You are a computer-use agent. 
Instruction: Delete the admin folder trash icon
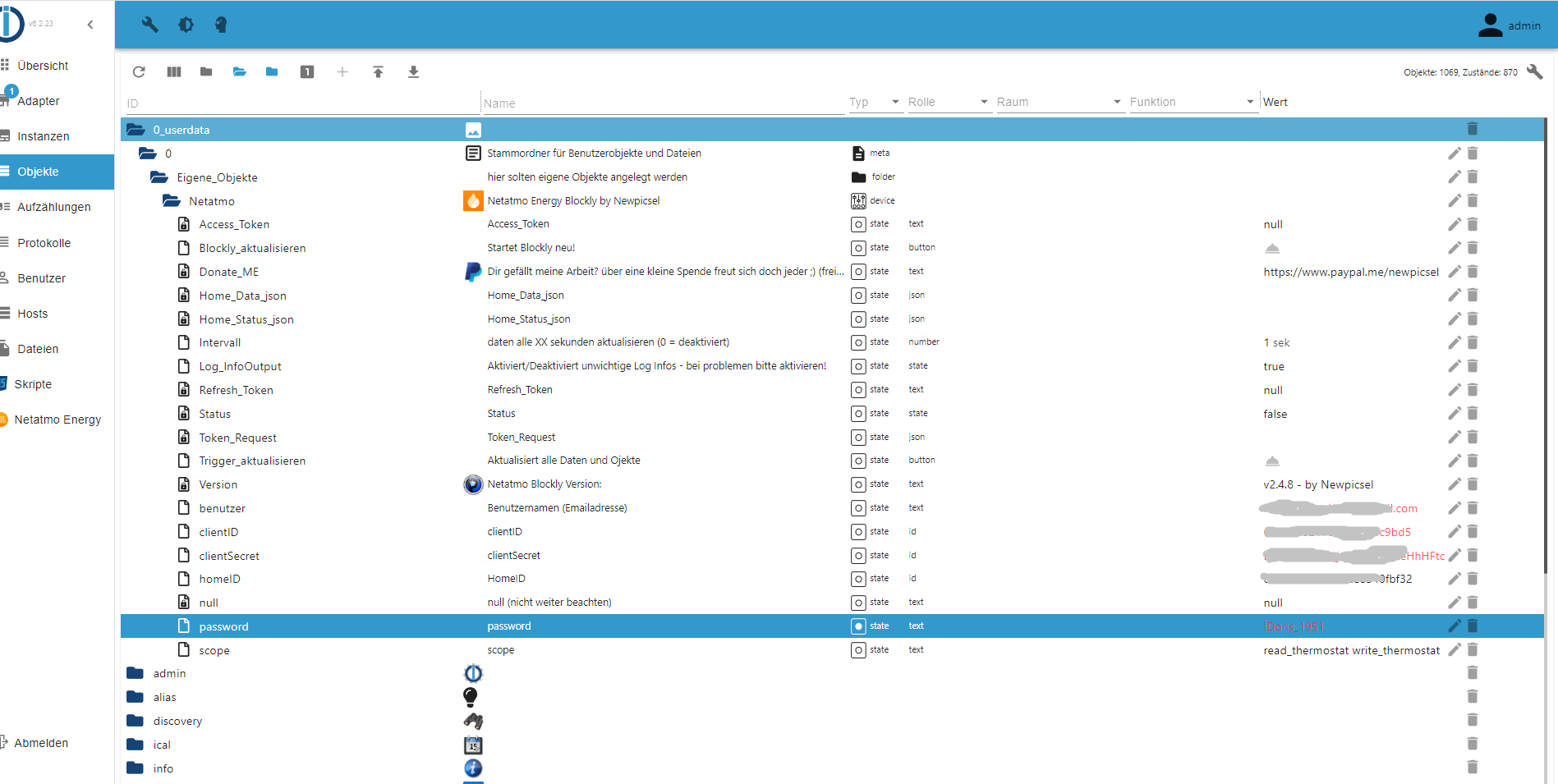1473,673
